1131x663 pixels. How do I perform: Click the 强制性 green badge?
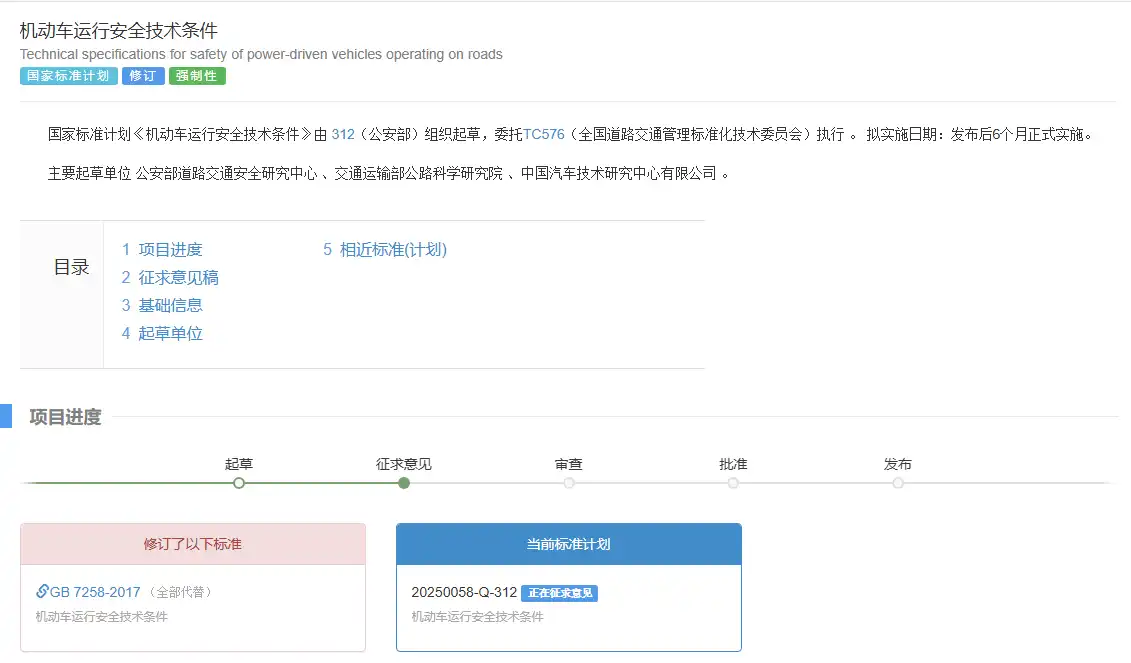pyautogui.click(x=196, y=75)
